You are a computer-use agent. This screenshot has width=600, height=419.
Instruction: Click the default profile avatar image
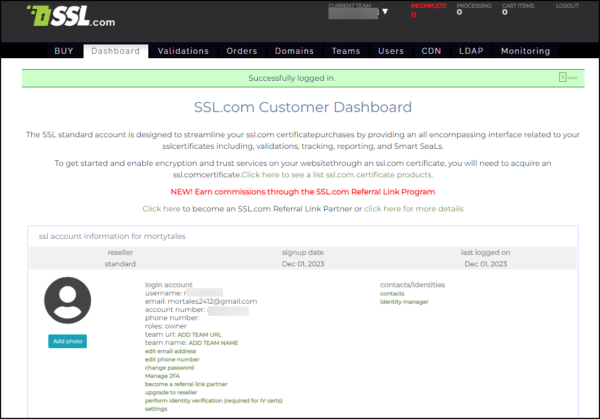(x=67, y=300)
